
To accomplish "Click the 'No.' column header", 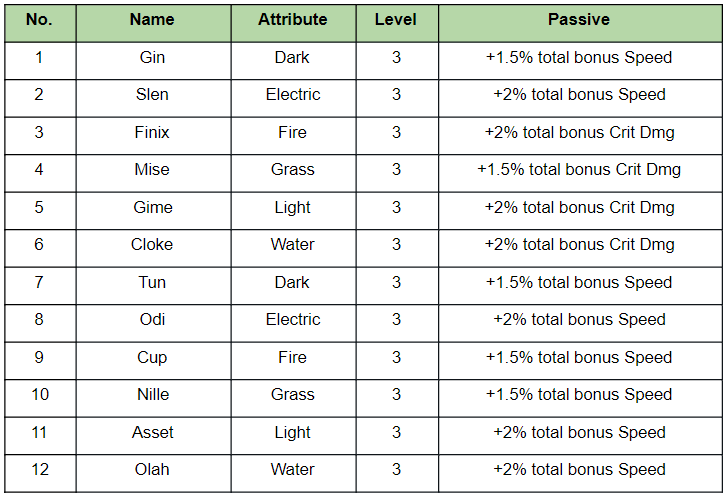I will tap(39, 20).
